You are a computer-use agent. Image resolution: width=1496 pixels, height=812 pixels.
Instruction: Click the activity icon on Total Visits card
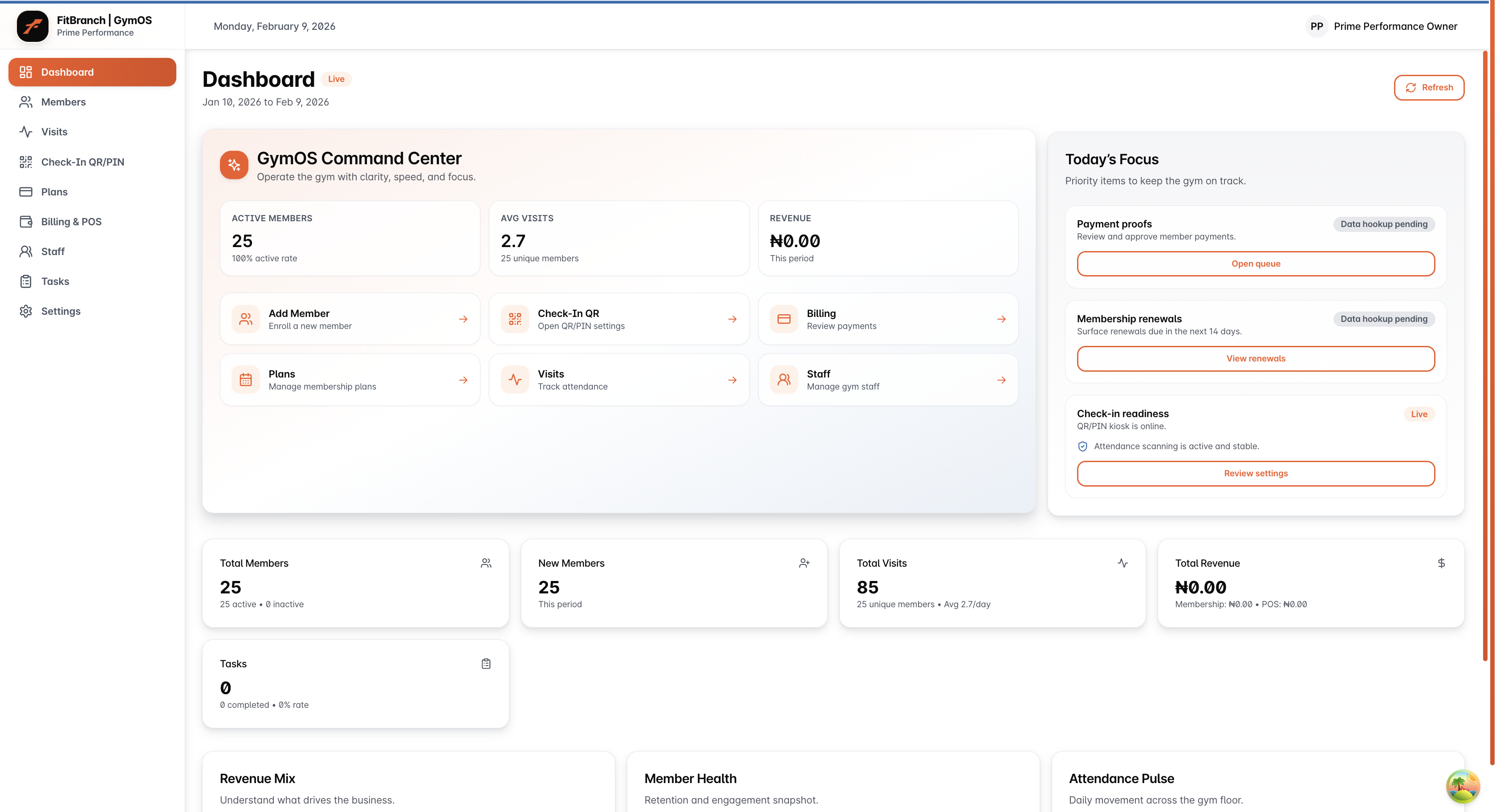(1122, 563)
